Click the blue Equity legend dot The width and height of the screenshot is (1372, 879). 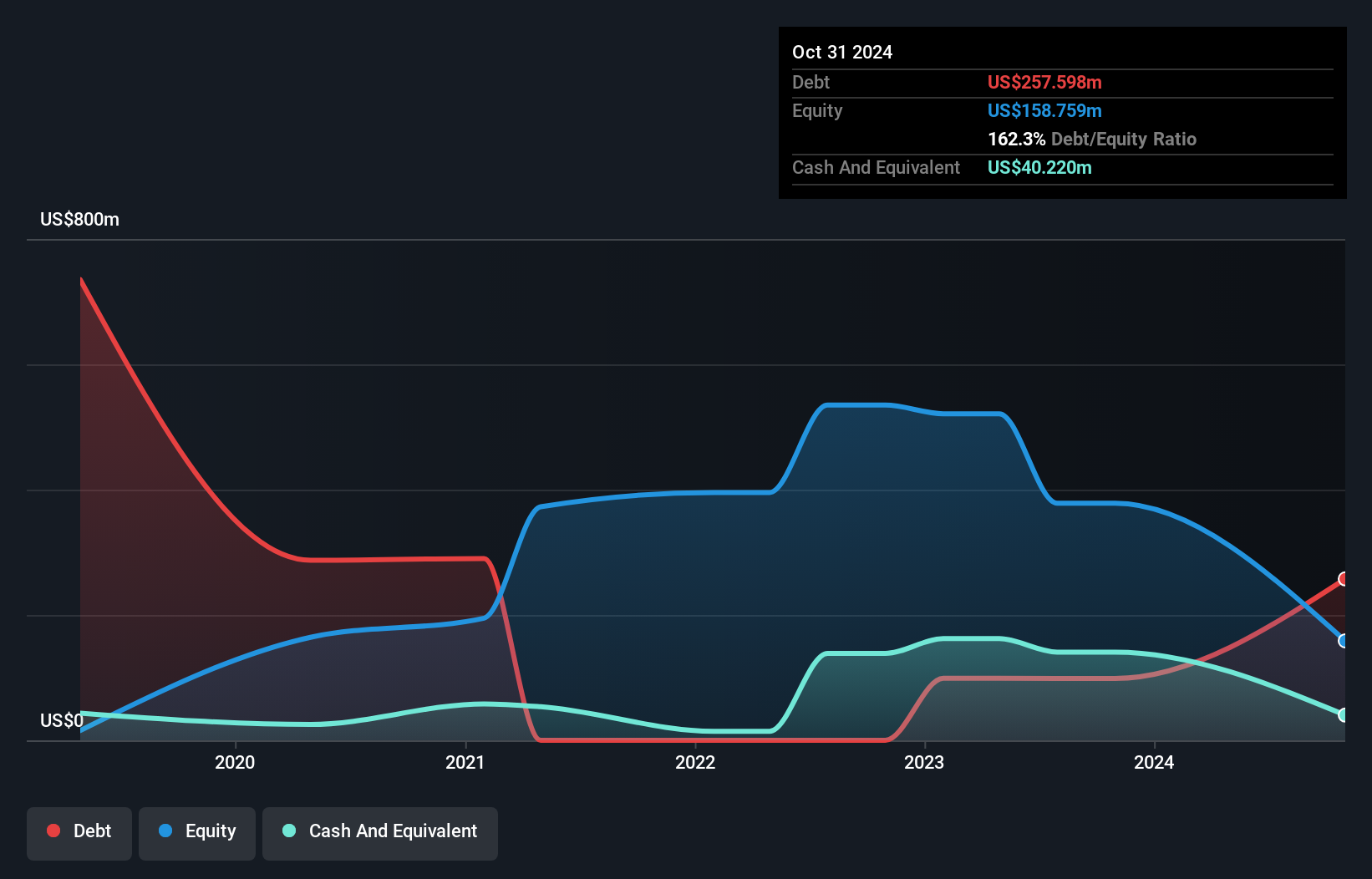coord(165,831)
